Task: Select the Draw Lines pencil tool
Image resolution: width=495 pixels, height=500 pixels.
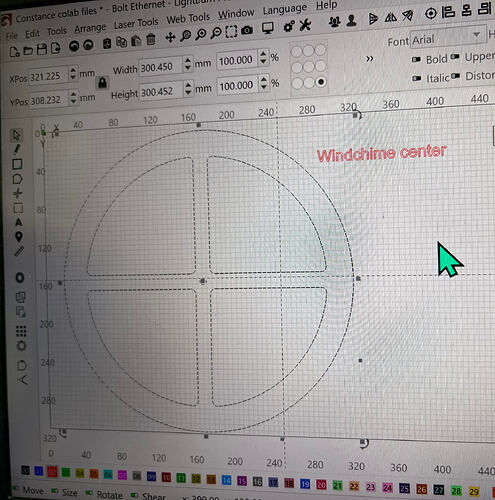Action: click(17, 149)
